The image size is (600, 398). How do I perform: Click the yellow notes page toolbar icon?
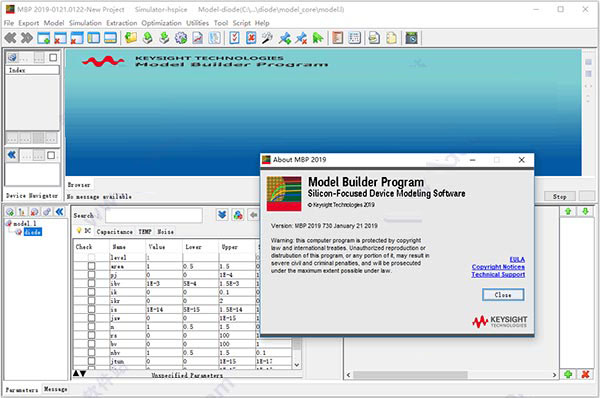point(391,38)
